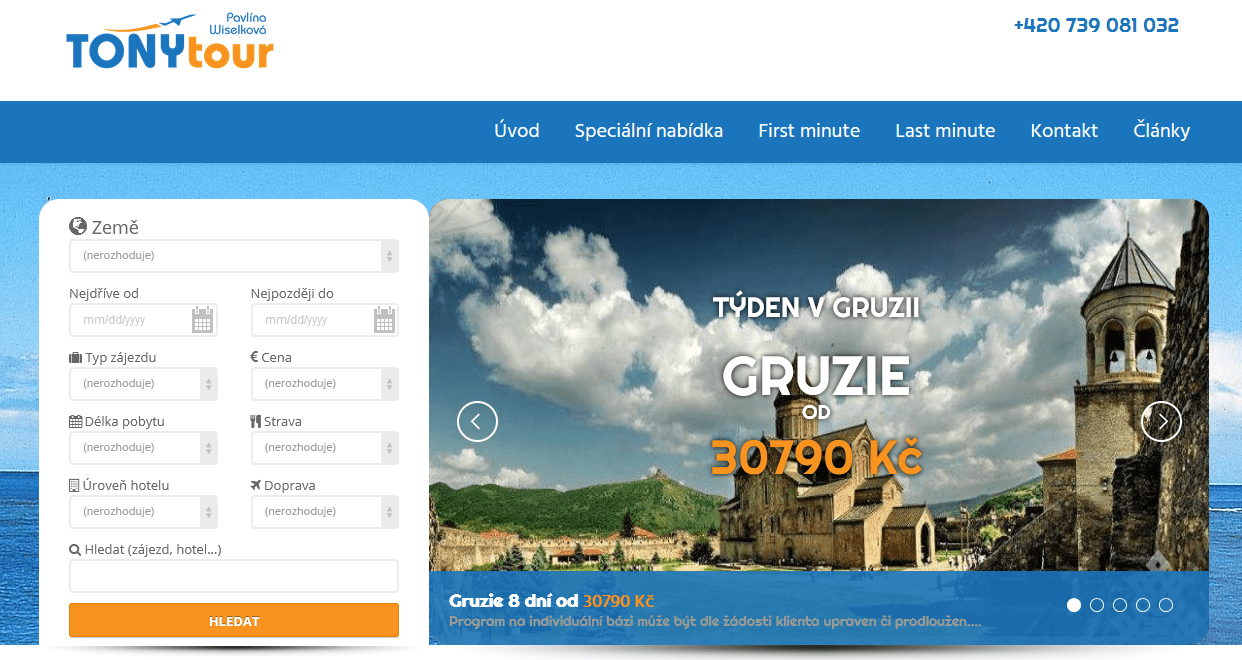Viewport: 1242px width, 660px height.
Task: Select the third slider pagination dot
Action: [x=1120, y=605]
